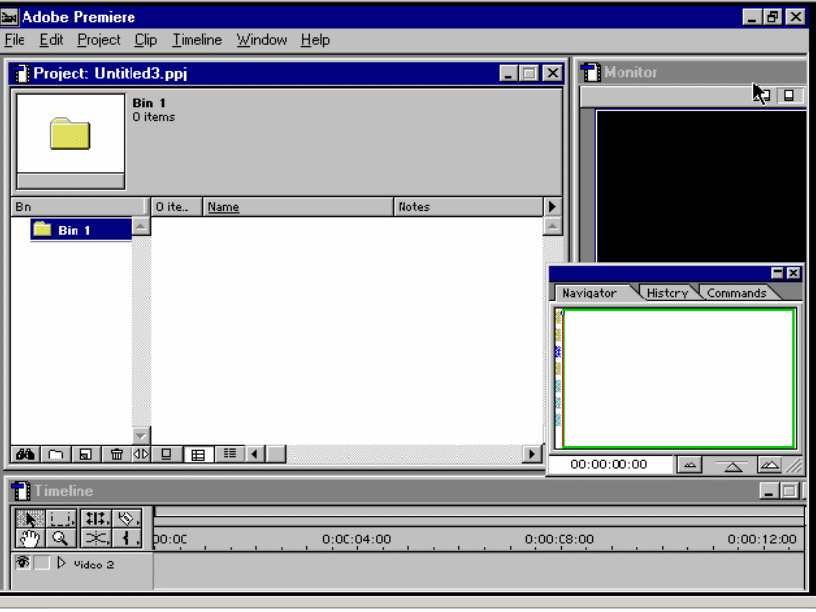Click the Monitor window title icon
Viewport: 816px width, 612px height.
(x=591, y=72)
